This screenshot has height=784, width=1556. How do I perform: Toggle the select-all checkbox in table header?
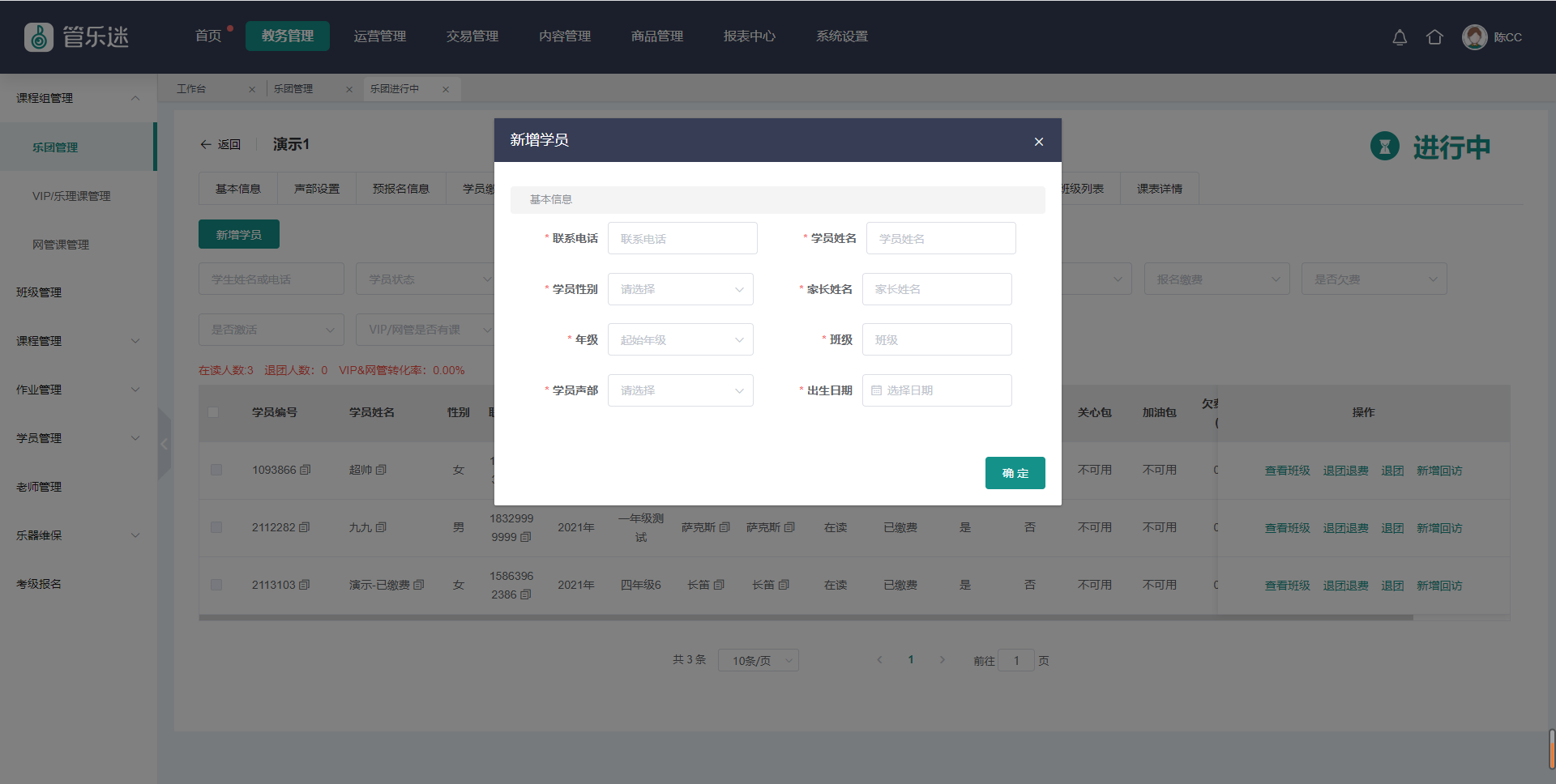[x=213, y=412]
